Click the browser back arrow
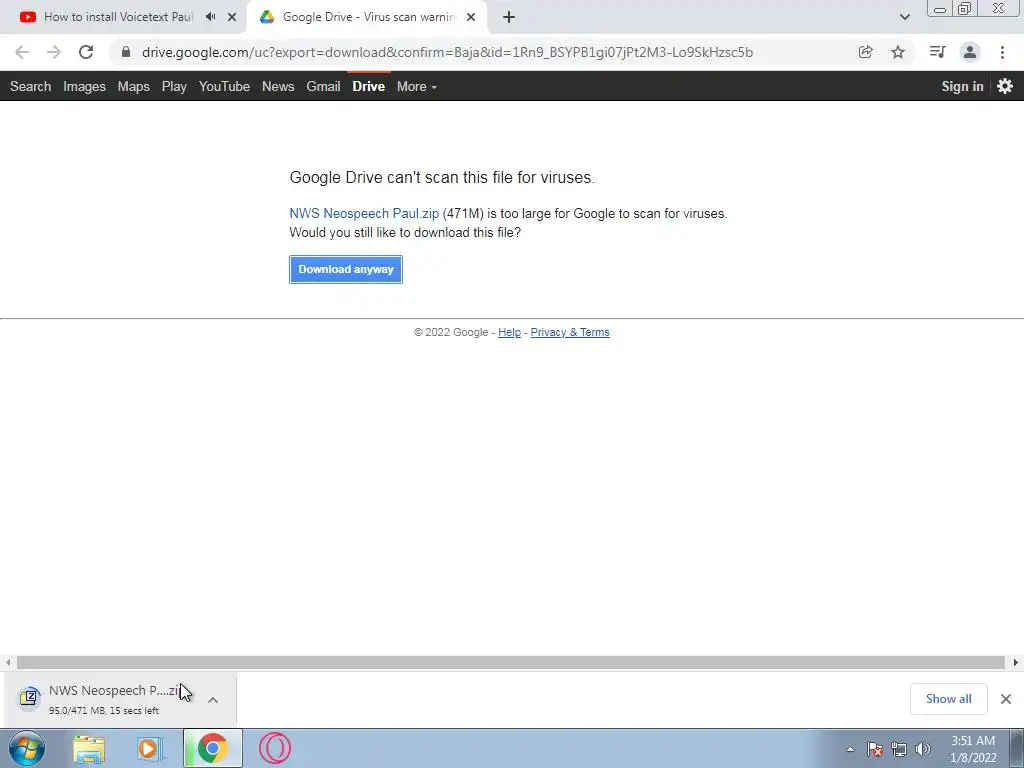Image resolution: width=1024 pixels, height=768 pixels. [x=22, y=52]
